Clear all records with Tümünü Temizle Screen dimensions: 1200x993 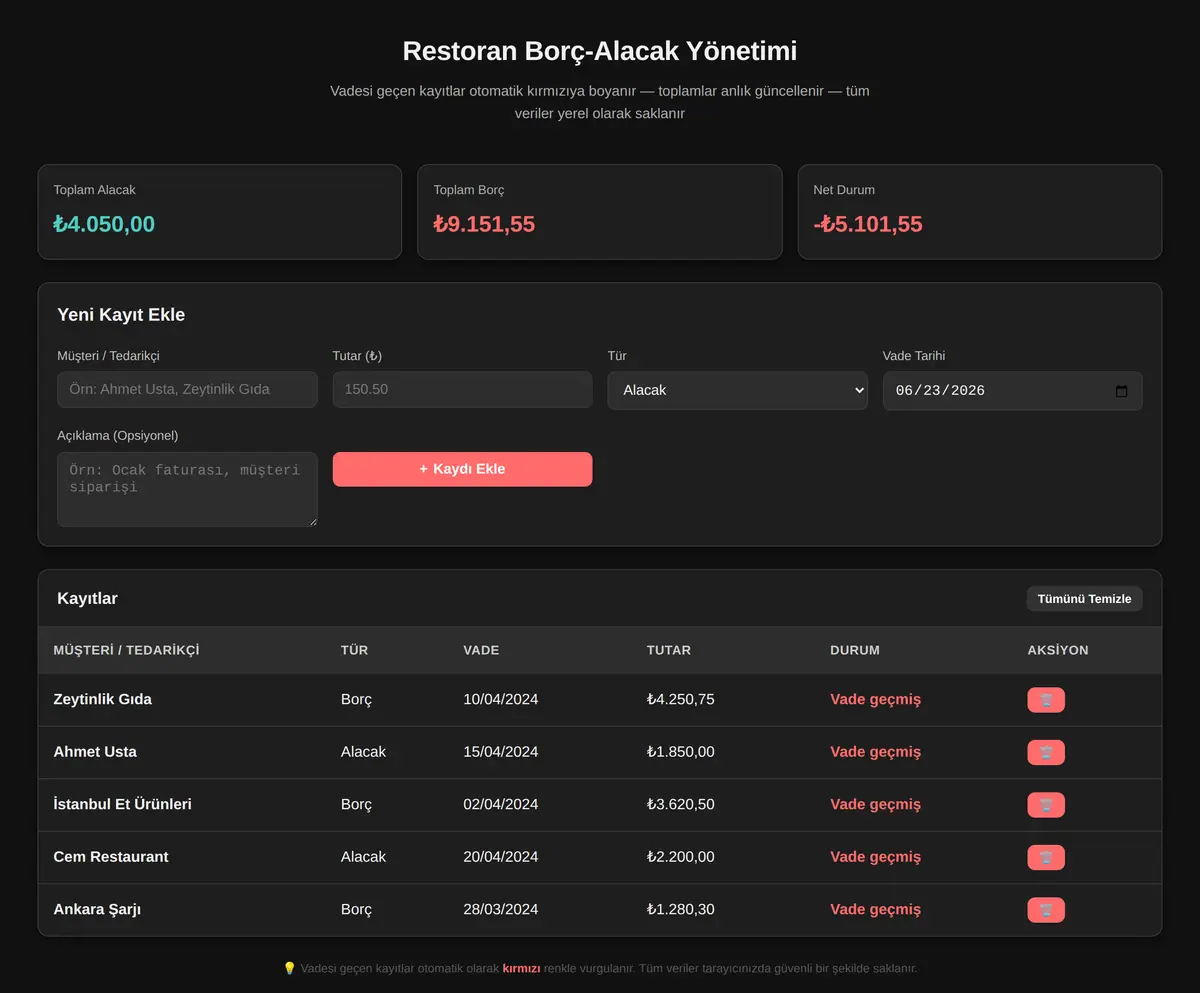pyautogui.click(x=1084, y=599)
